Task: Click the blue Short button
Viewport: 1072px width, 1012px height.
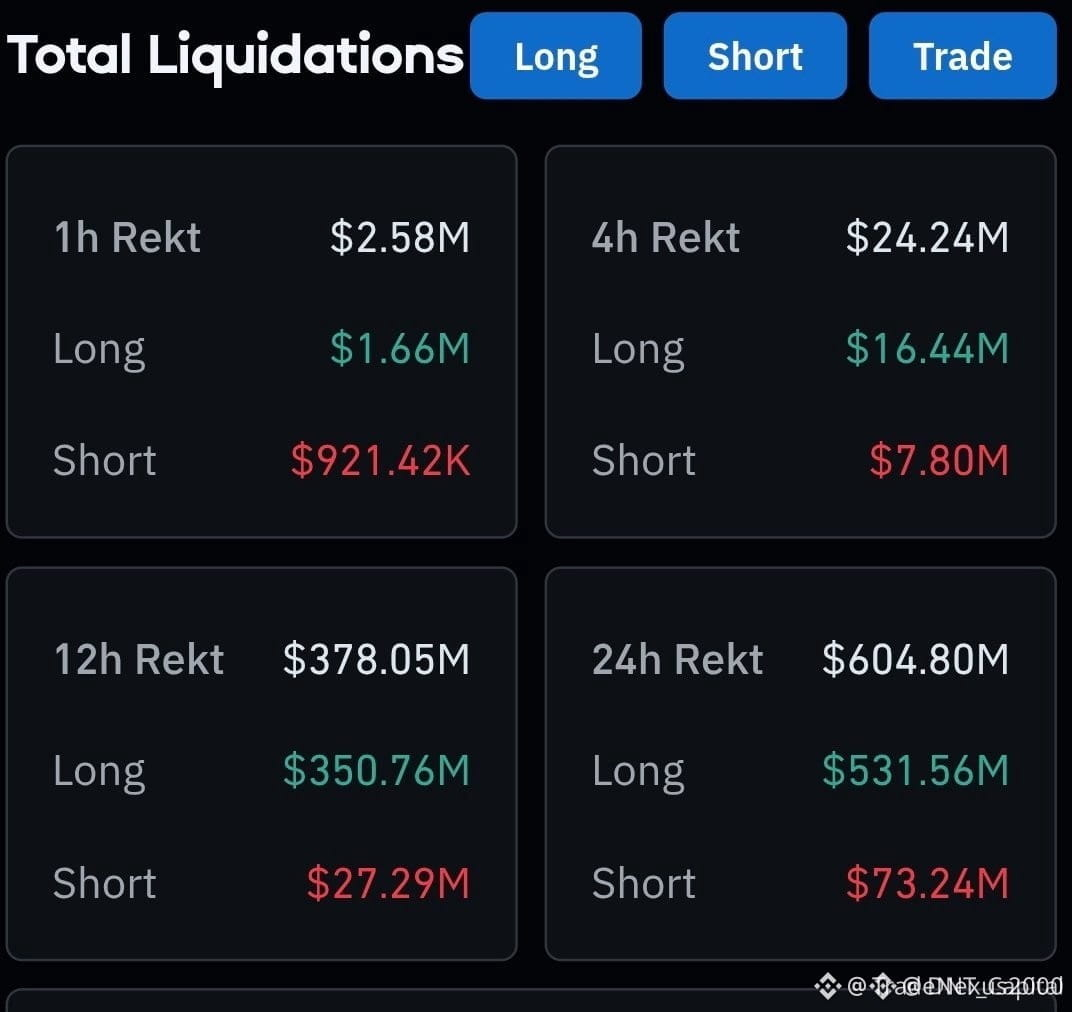Action: click(x=755, y=55)
